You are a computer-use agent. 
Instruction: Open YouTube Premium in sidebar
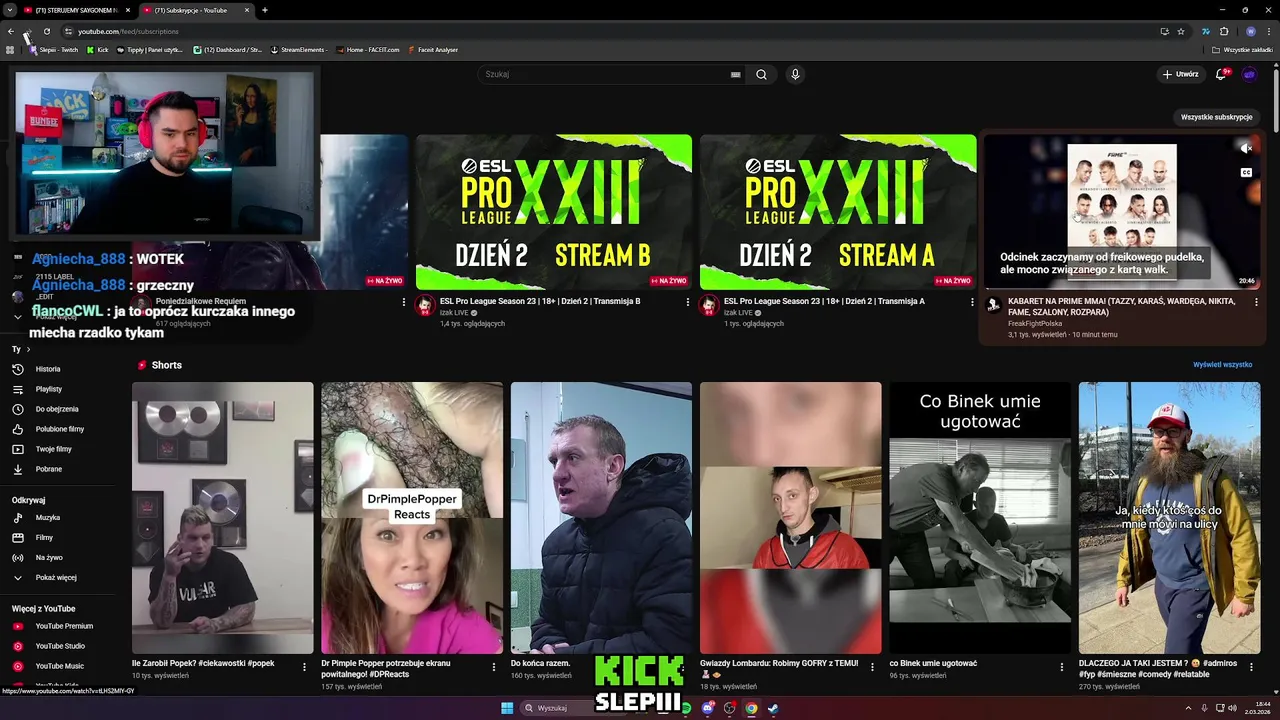(62, 626)
